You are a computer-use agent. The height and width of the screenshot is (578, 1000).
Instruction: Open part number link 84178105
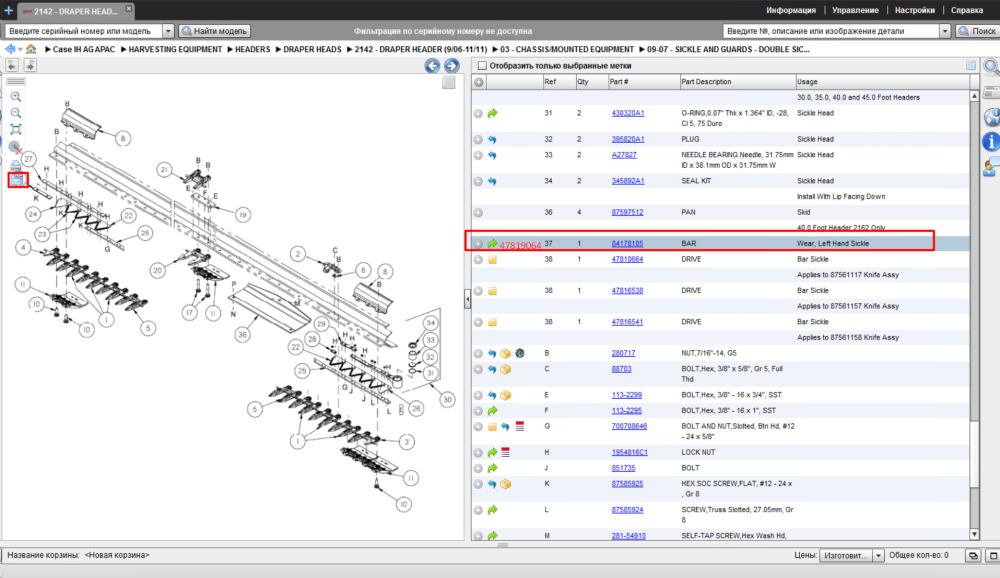(x=627, y=244)
